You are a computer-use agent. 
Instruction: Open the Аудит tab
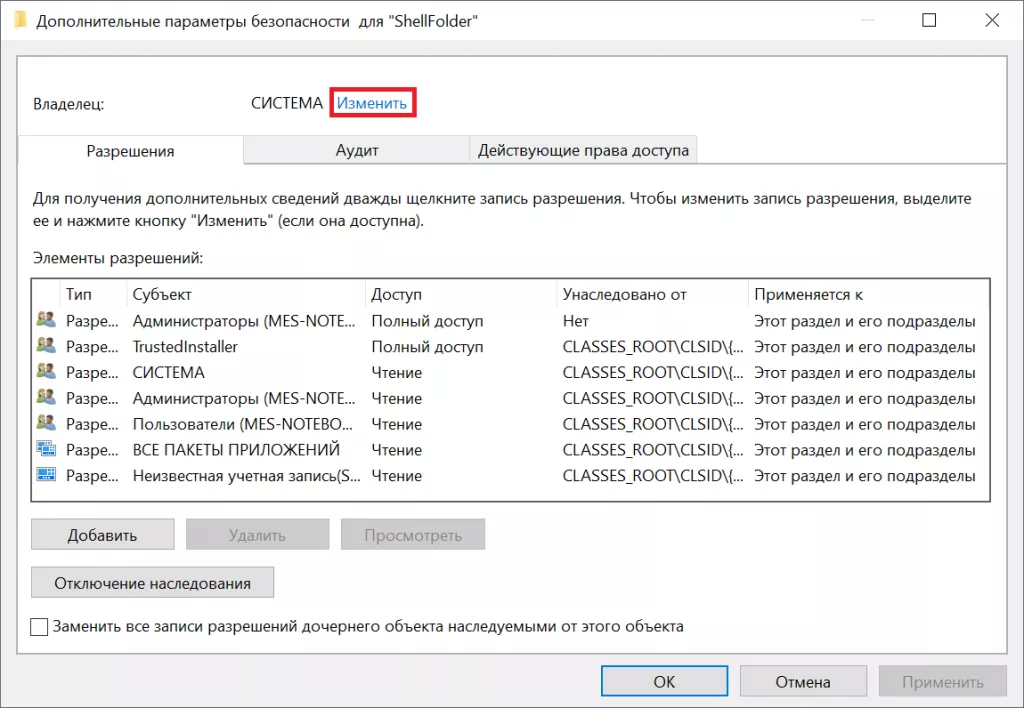[357, 150]
